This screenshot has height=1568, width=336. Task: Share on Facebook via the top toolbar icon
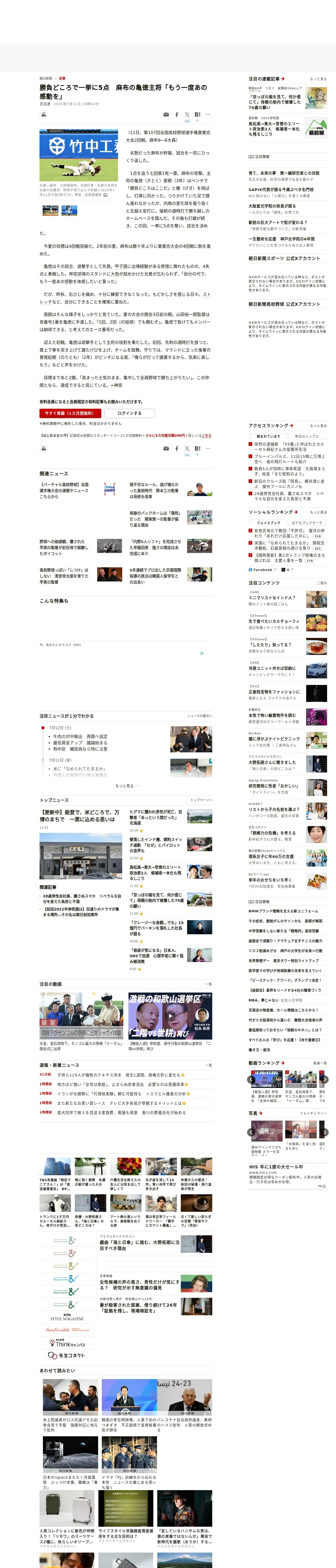pyautogui.click(x=177, y=114)
